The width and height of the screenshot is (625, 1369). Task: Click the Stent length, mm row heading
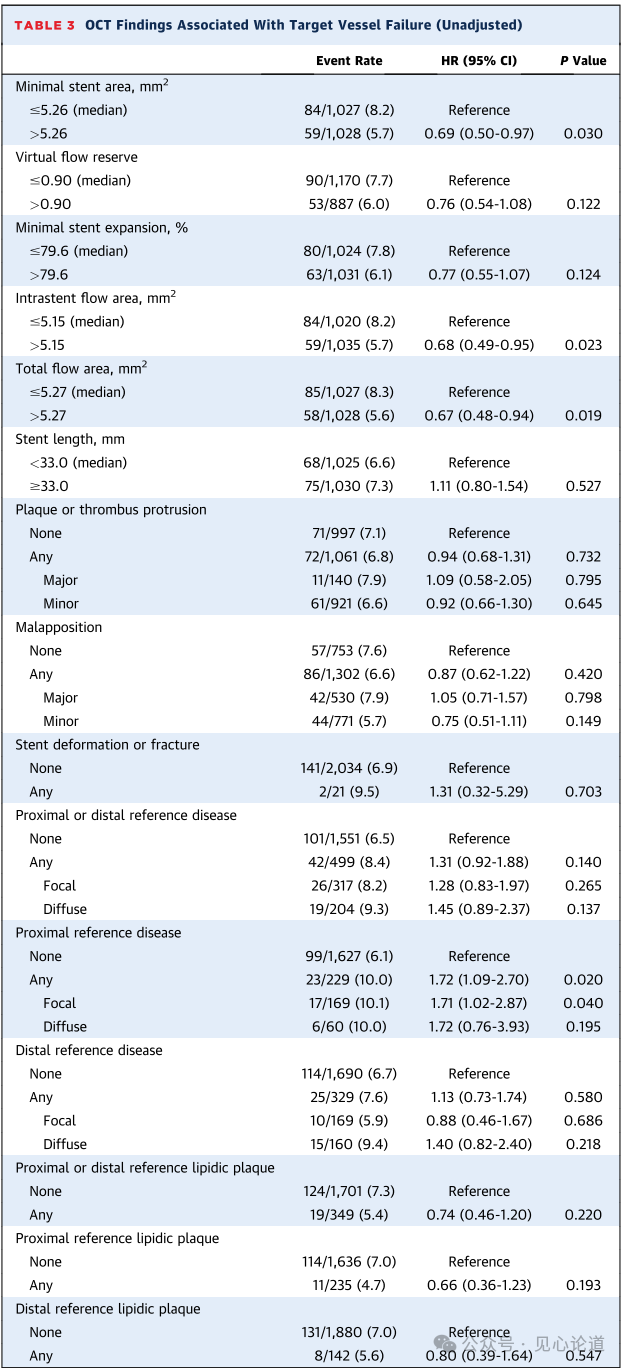(x=70, y=439)
